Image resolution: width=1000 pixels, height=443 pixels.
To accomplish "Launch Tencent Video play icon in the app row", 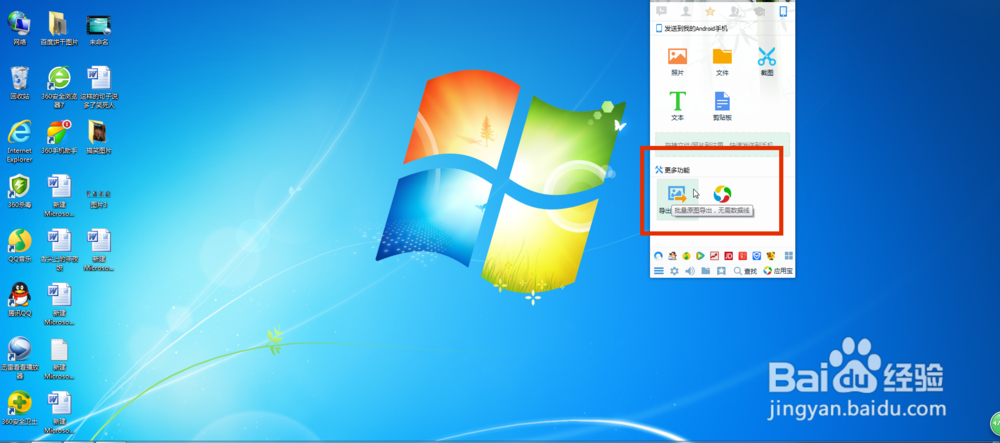I will click(x=700, y=256).
